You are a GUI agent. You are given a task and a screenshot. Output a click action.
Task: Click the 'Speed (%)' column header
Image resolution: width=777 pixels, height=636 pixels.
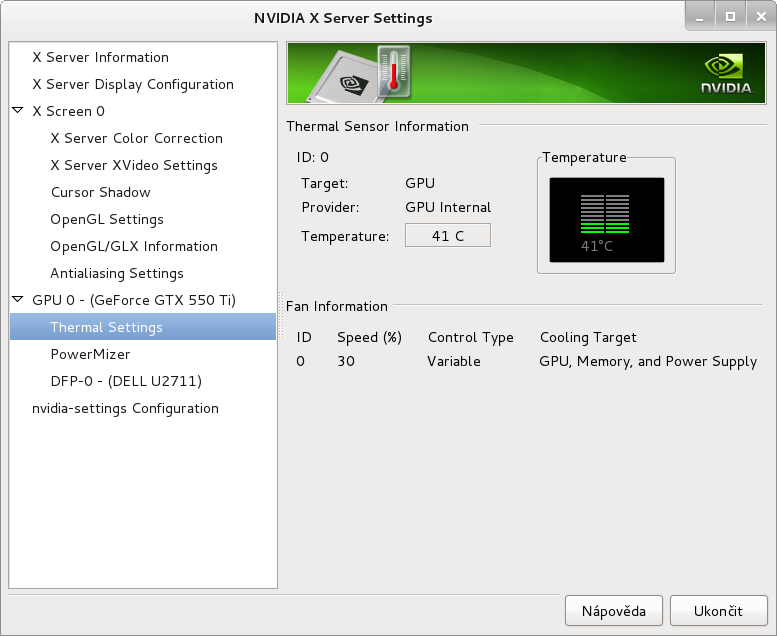coord(370,338)
